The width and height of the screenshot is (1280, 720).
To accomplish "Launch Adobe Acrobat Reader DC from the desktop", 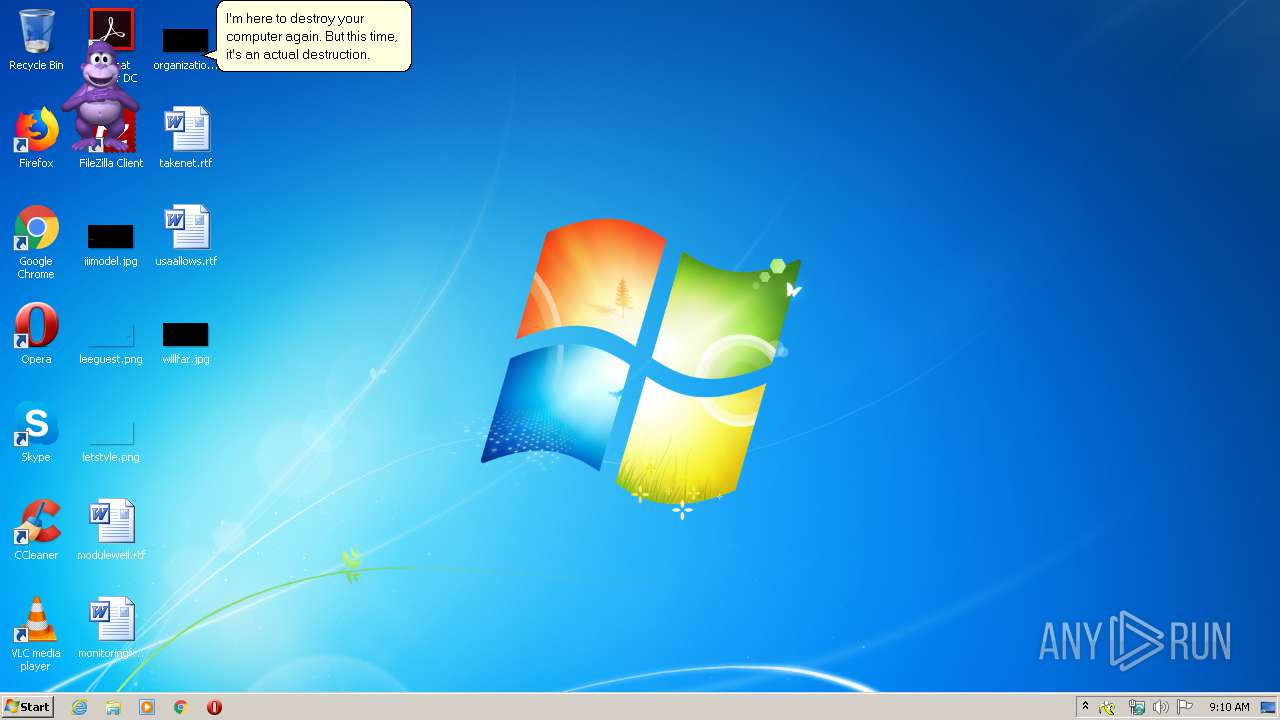I will click(x=111, y=28).
